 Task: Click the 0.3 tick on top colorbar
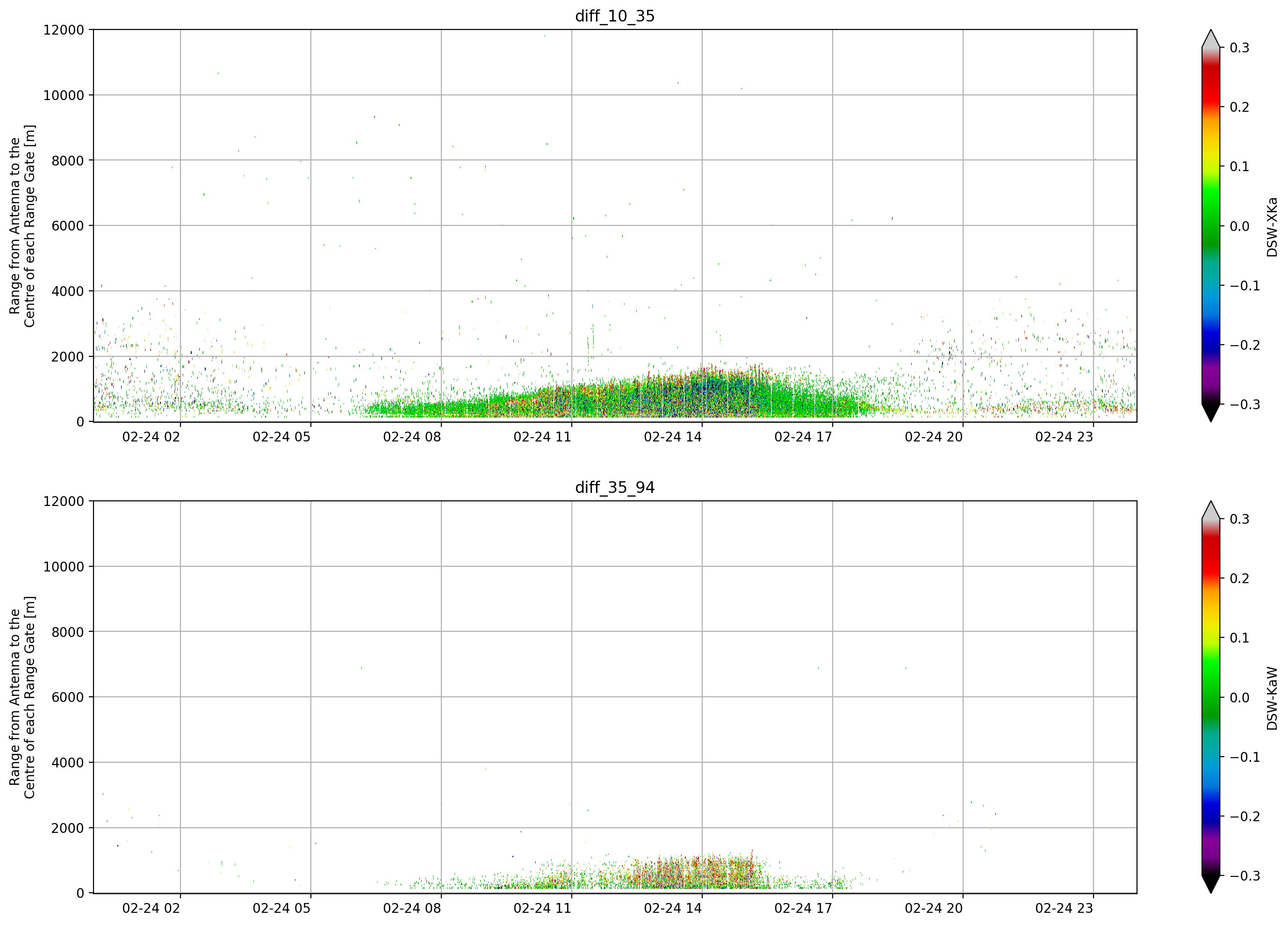[x=1240, y=48]
